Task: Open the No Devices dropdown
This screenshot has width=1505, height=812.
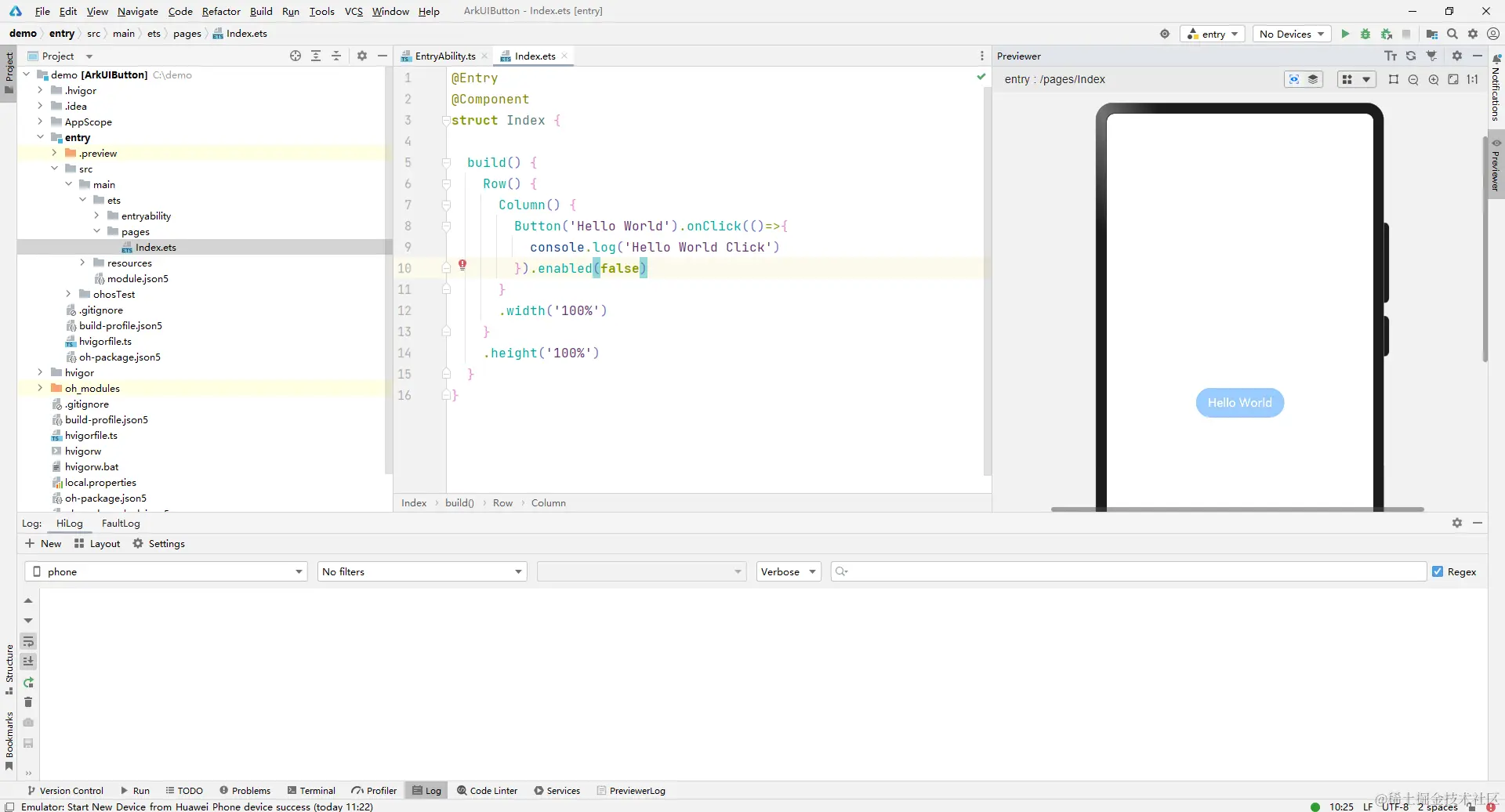Action: pyautogui.click(x=1292, y=34)
